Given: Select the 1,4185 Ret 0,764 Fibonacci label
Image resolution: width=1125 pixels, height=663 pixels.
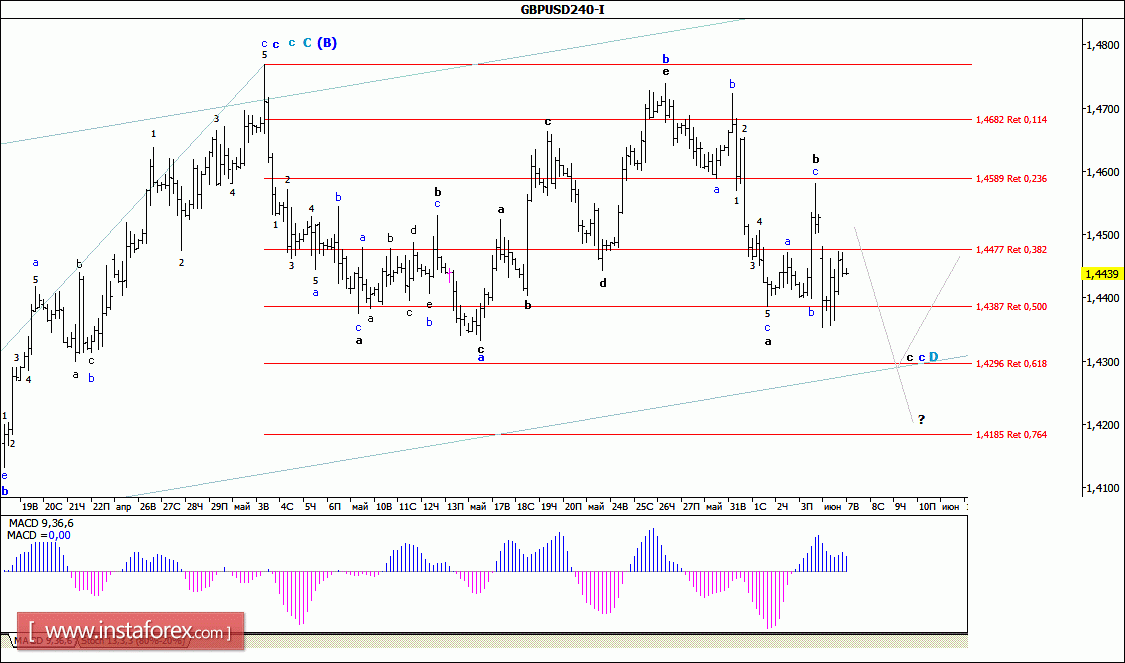Looking at the screenshot, I should point(1010,435).
